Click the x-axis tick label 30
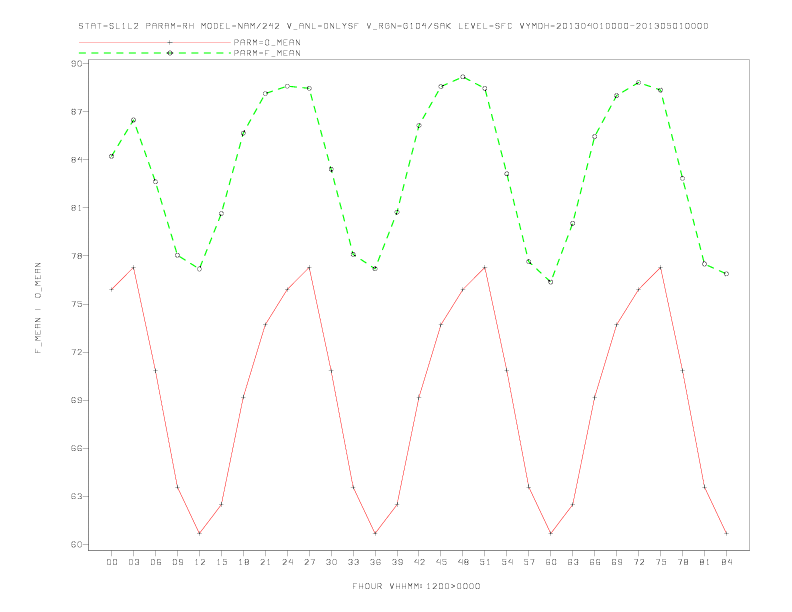Viewport: 792px width, 612px height. 331,562
